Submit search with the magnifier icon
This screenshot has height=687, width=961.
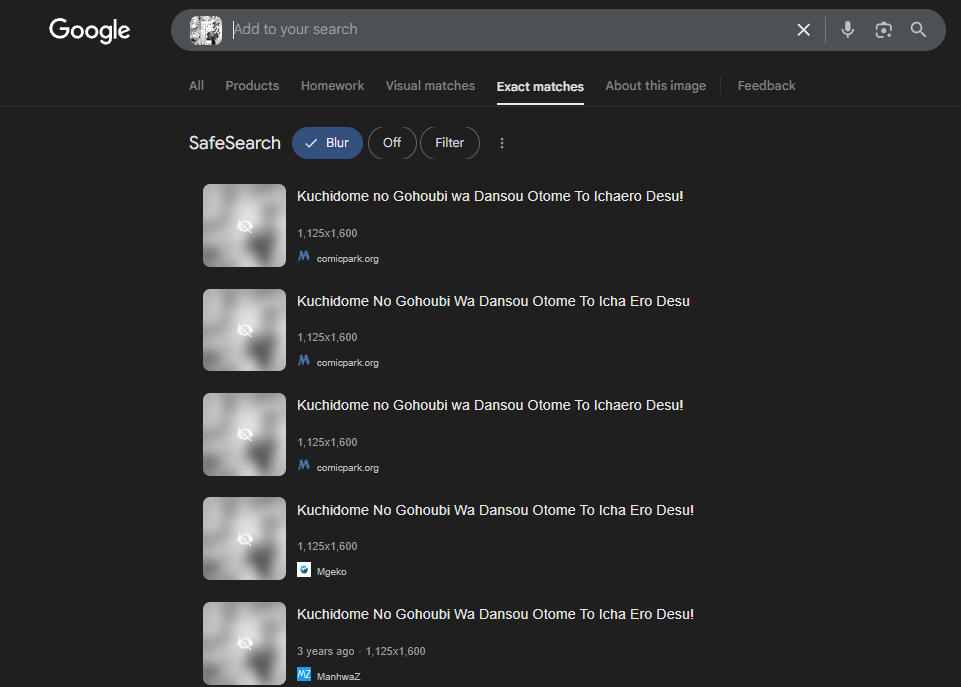[x=918, y=29]
